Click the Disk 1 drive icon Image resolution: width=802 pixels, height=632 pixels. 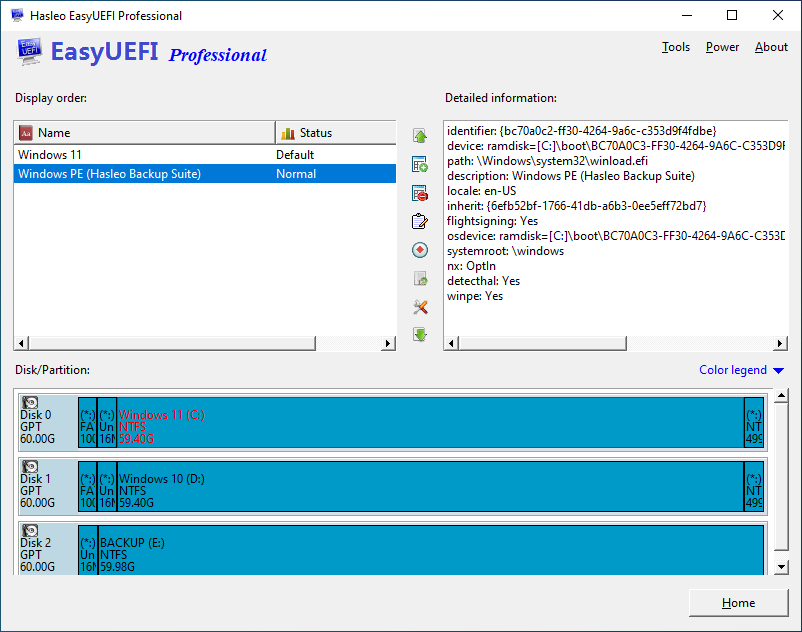click(30, 466)
